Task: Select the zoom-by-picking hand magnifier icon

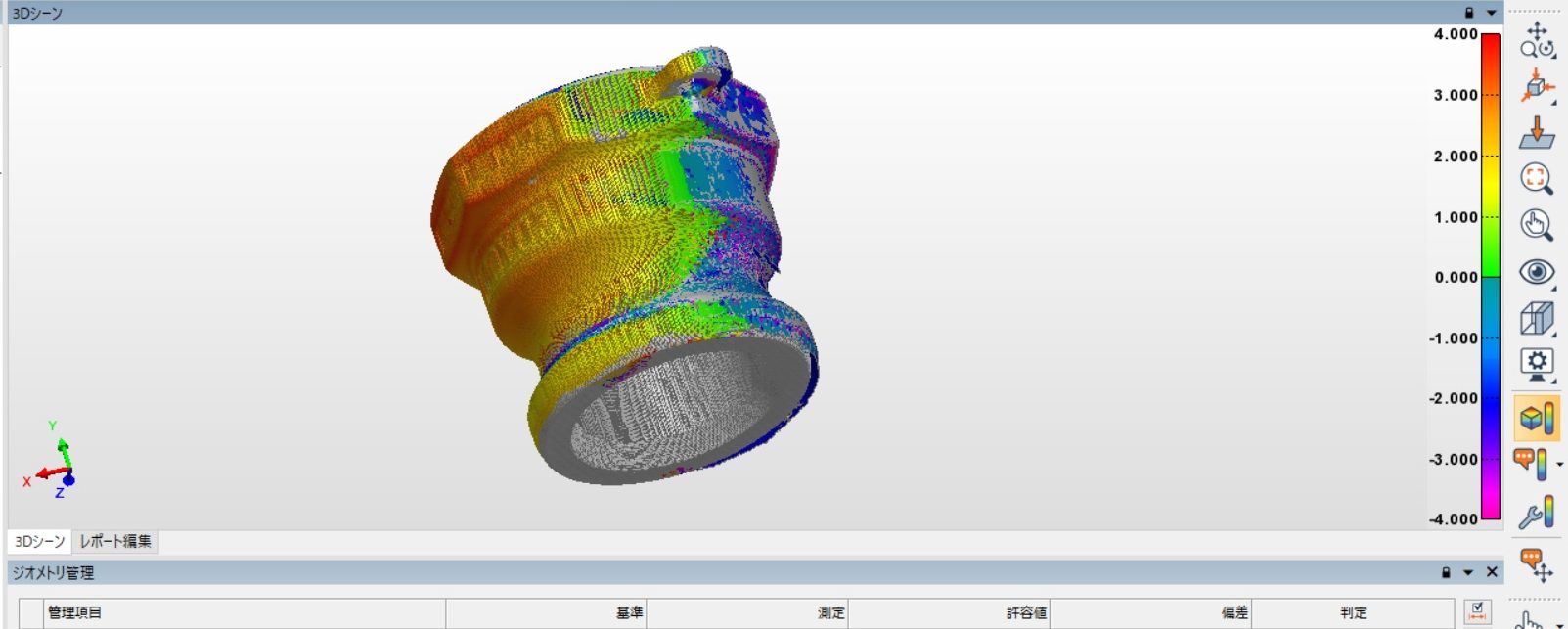Action: pos(1536,225)
